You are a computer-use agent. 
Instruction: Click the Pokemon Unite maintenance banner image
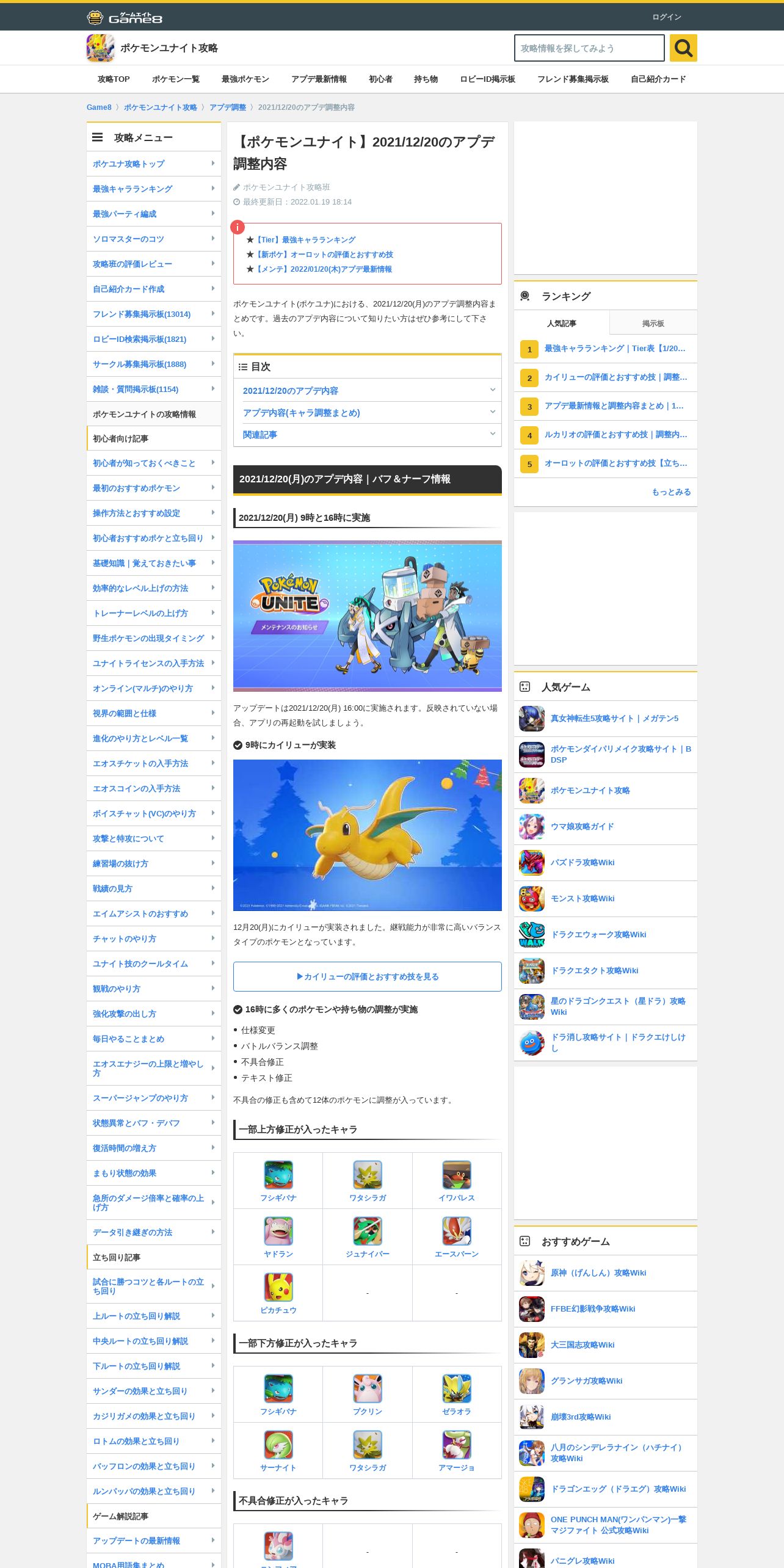(368, 615)
